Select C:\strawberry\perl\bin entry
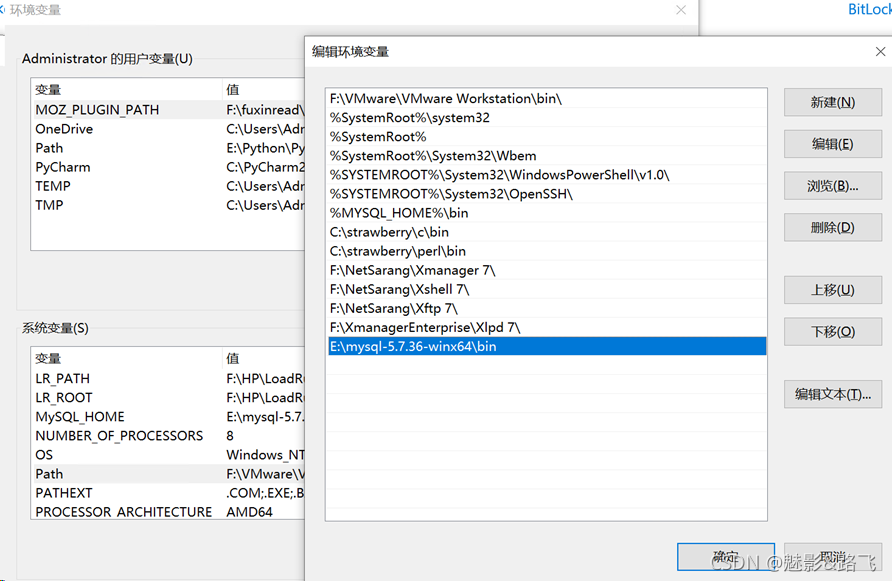Viewport: 892px width, 581px height. click(x=547, y=251)
